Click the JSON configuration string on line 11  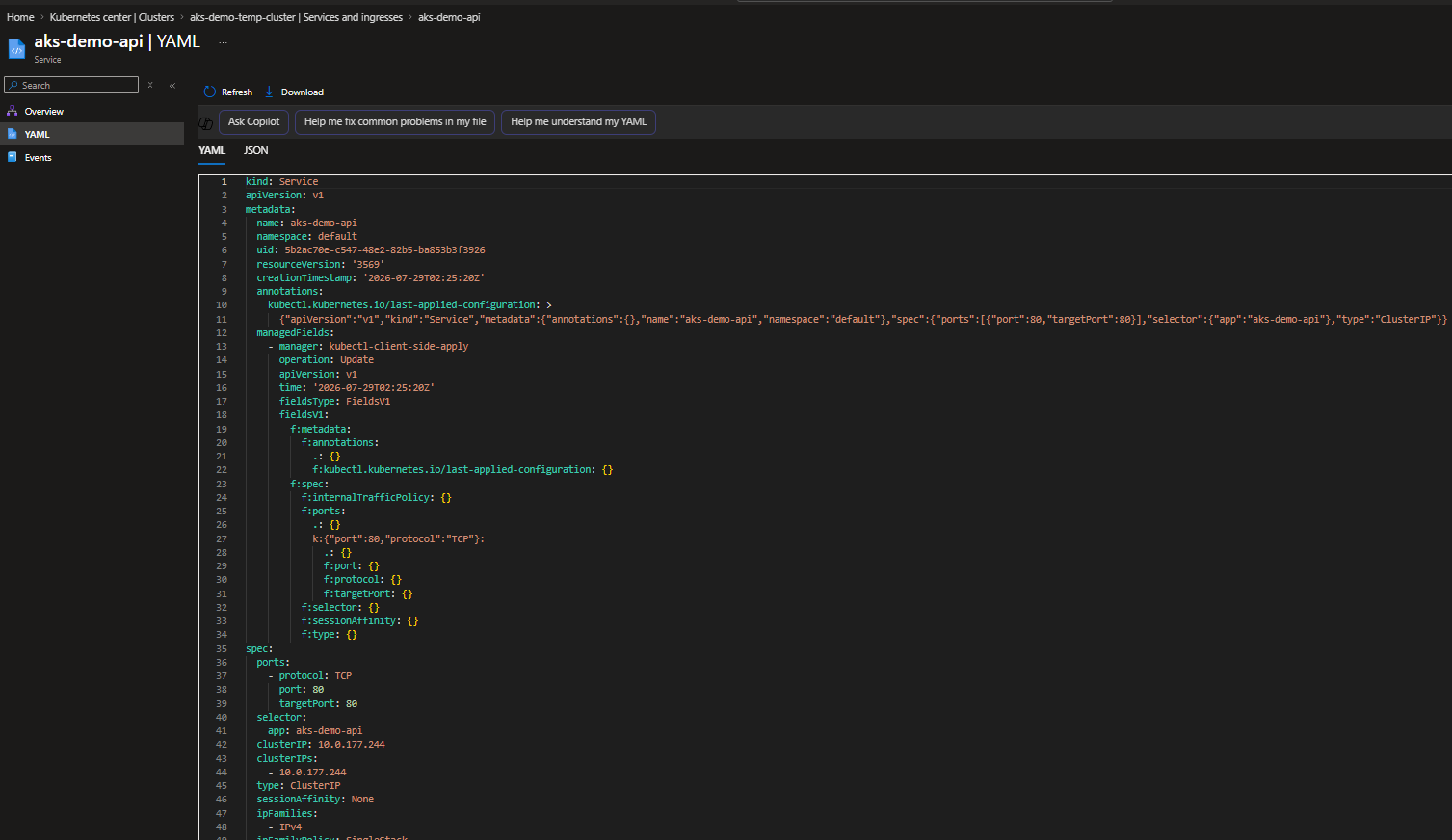click(x=863, y=319)
